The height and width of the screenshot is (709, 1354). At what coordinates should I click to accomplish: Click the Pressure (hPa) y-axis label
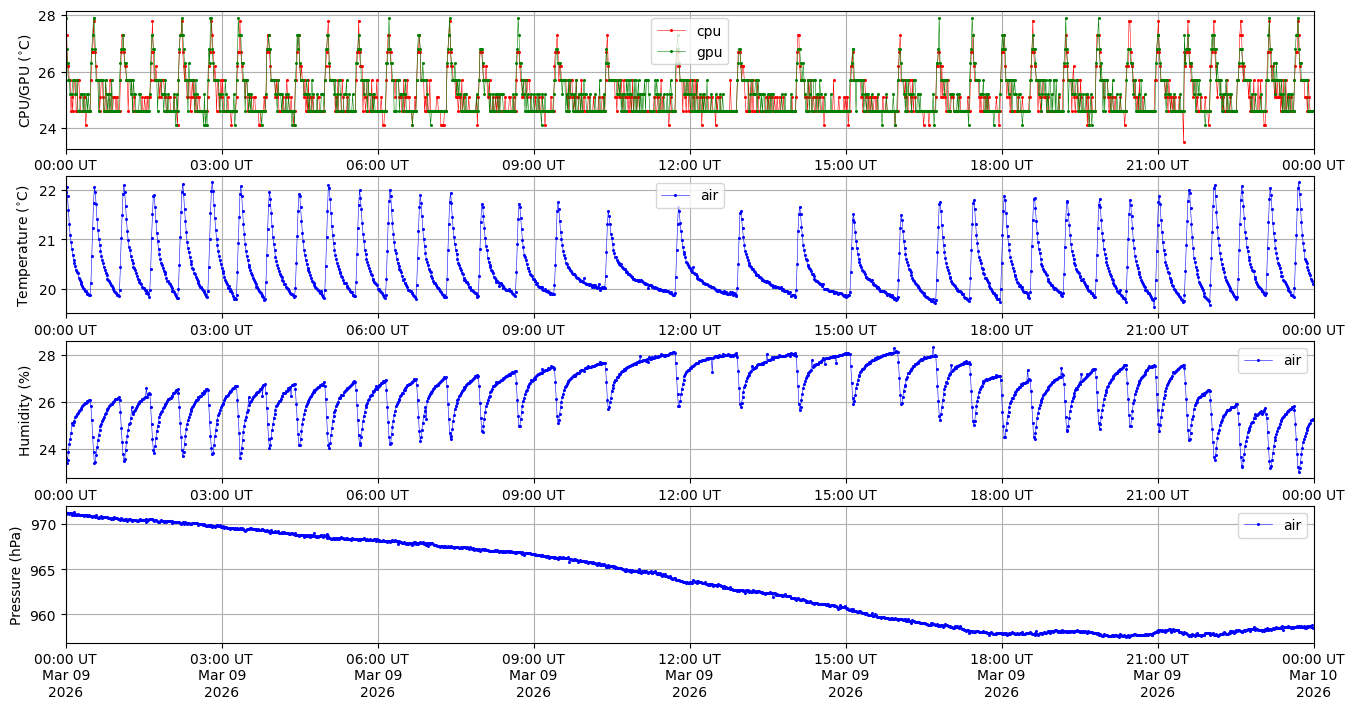pos(16,574)
